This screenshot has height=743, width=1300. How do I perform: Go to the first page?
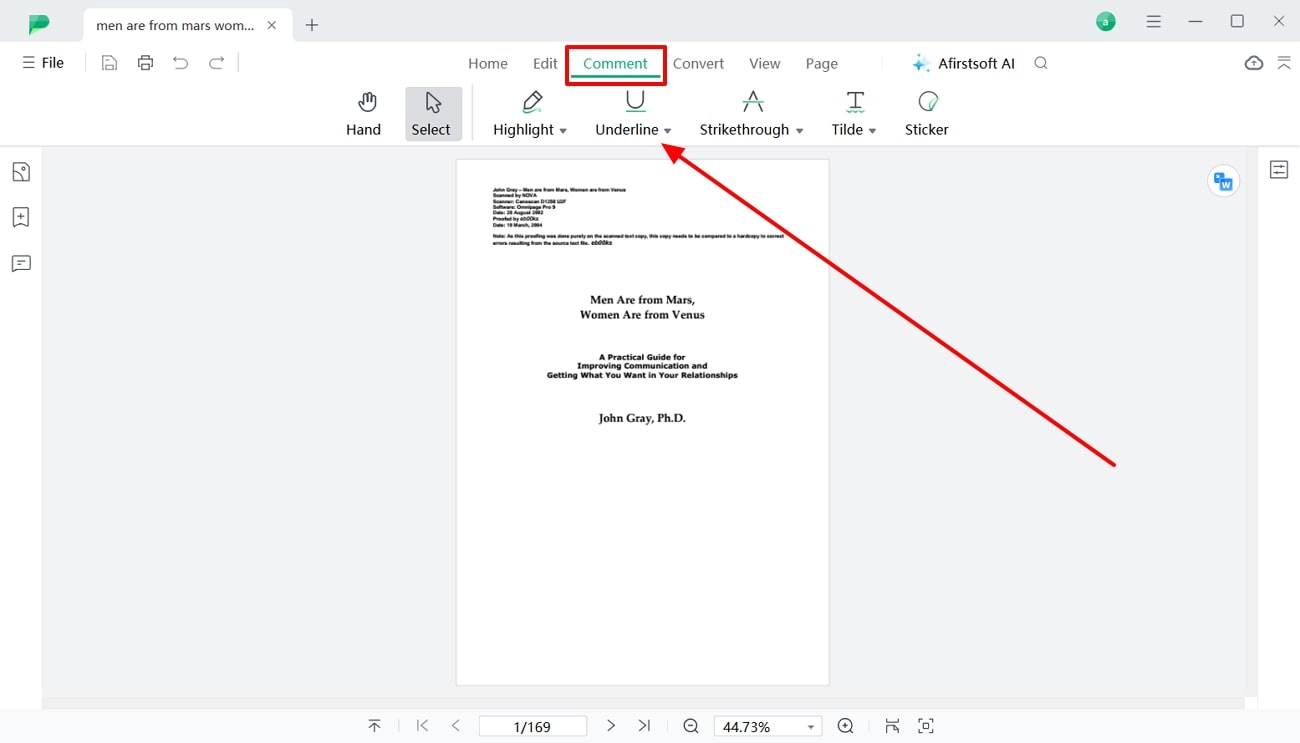[422, 726]
